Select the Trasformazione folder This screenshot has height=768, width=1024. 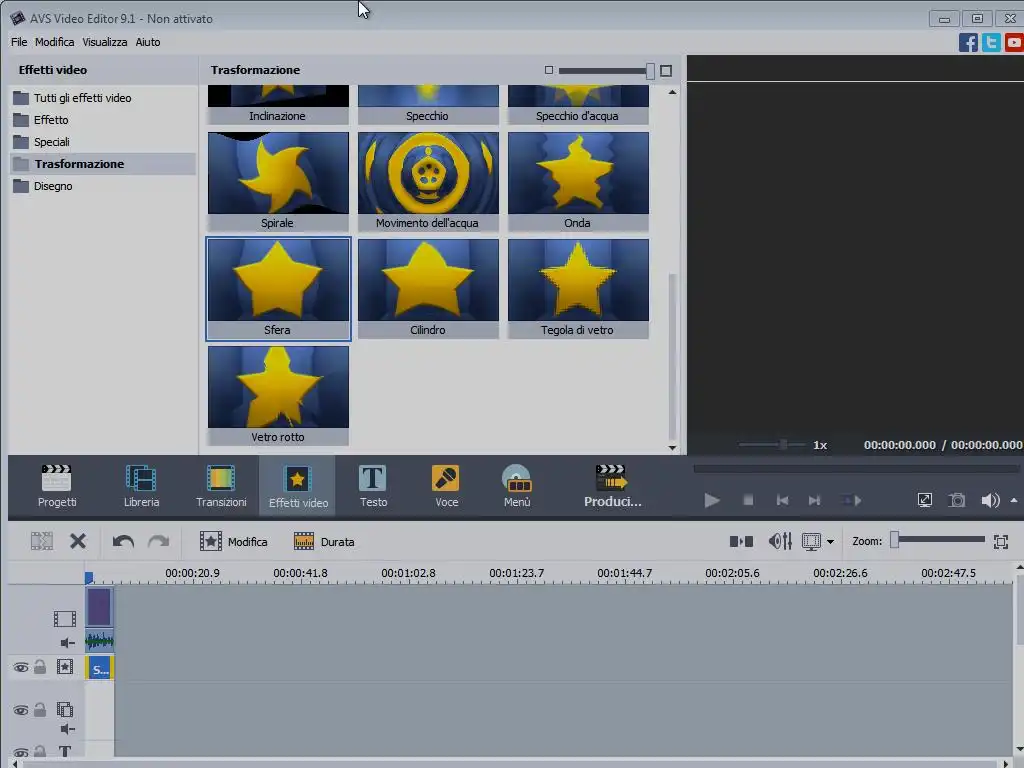tap(103, 164)
